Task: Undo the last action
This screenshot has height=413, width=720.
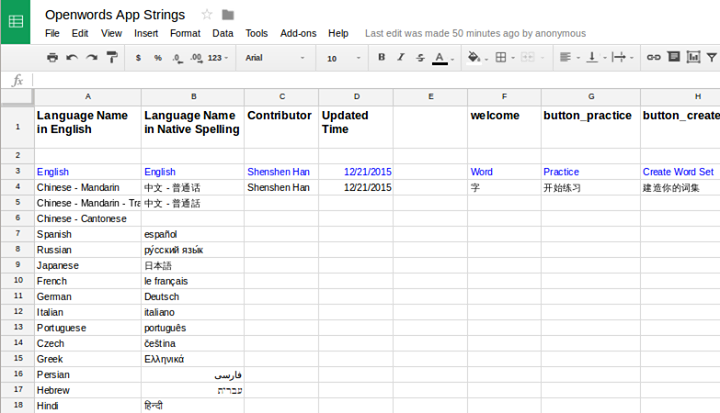Action: [72, 57]
